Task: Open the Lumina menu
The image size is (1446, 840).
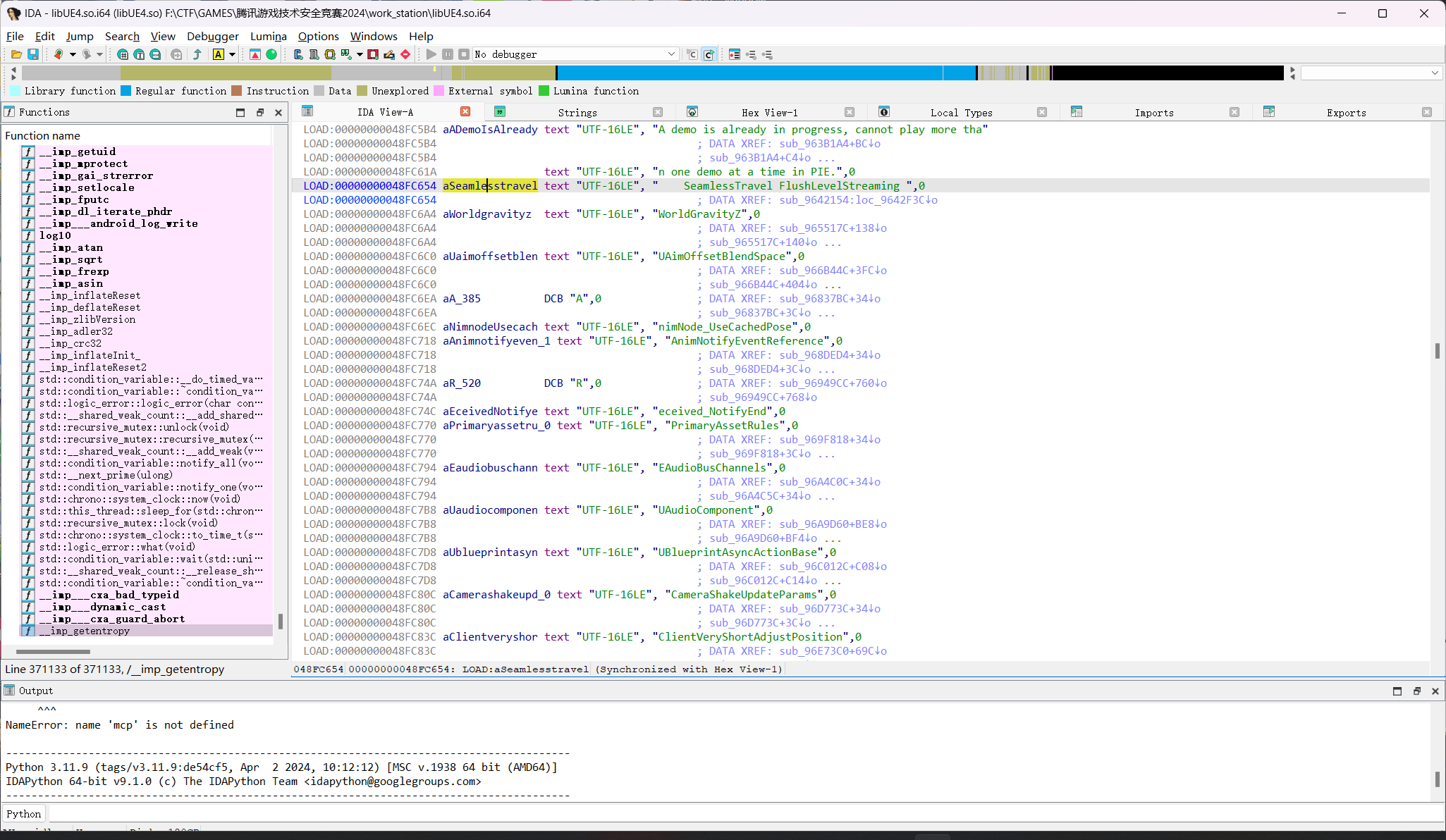Action: pyautogui.click(x=269, y=36)
